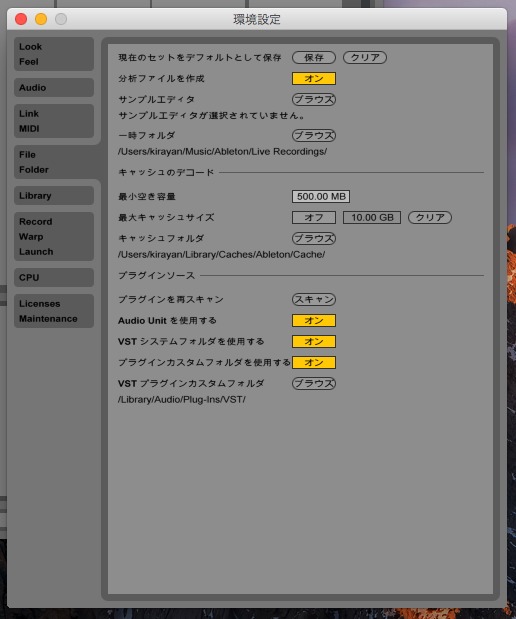Open the Licenses Maintenance tab
This screenshot has height=619, width=516.
coord(54,311)
